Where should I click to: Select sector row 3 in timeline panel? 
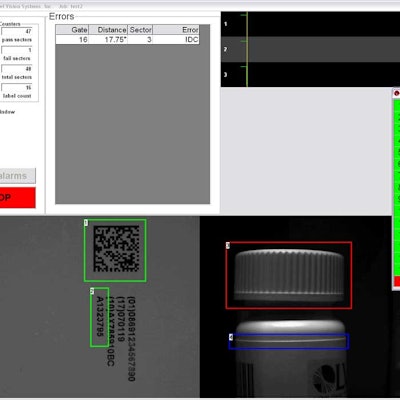click(310, 75)
